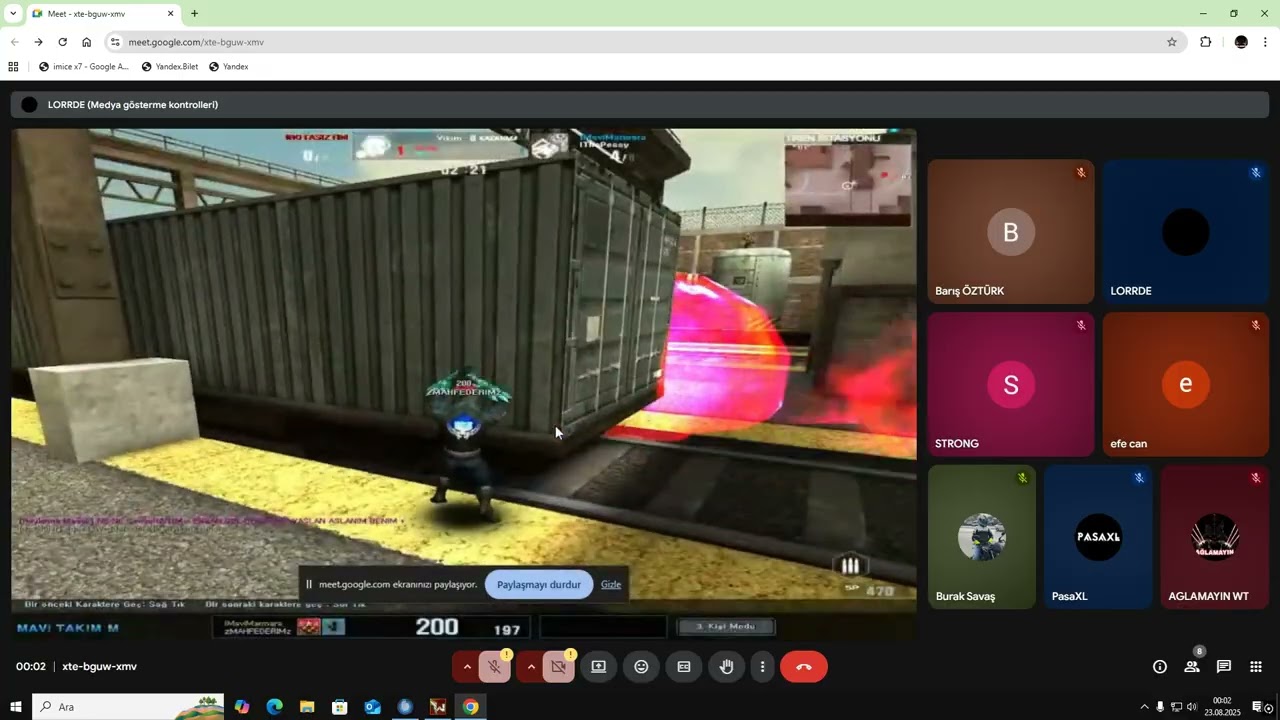This screenshot has height=720, width=1280.
Task: Reload the page in Chrome
Action: click(x=62, y=42)
